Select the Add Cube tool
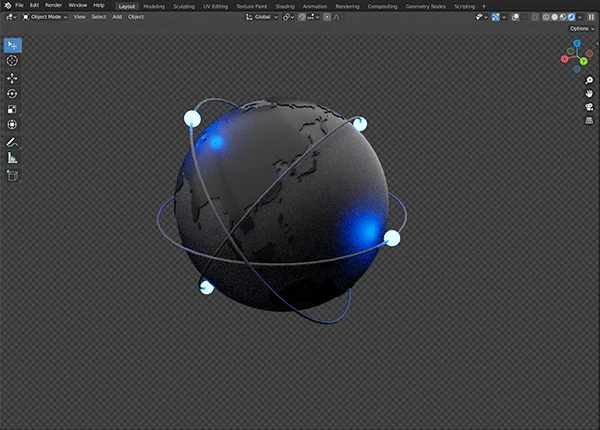Screen dimensions: 600x430 click(12, 176)
